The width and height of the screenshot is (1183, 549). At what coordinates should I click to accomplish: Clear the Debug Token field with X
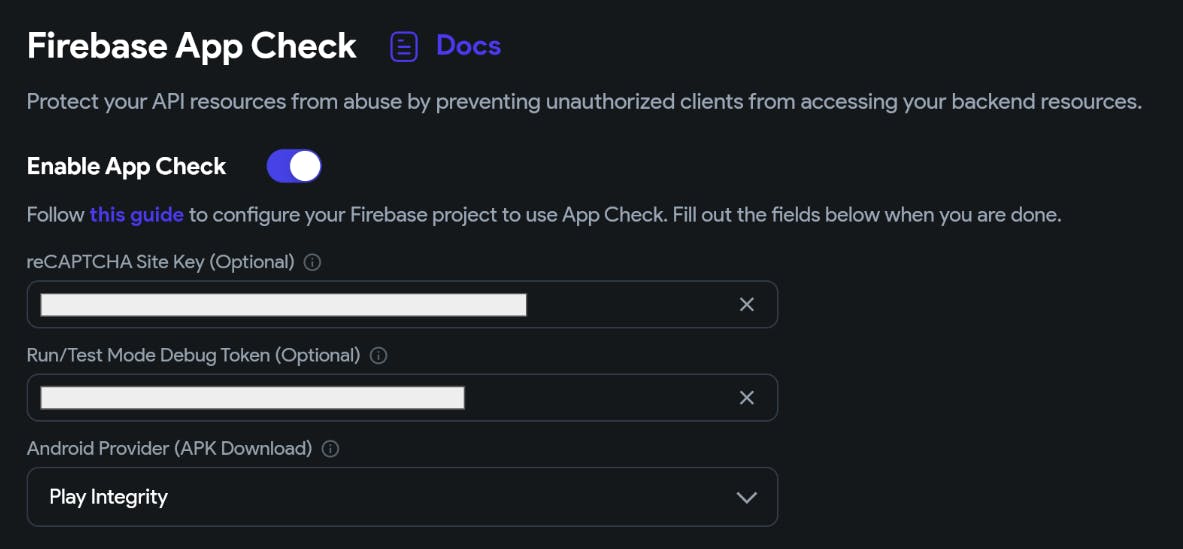(x=746, y=398)
